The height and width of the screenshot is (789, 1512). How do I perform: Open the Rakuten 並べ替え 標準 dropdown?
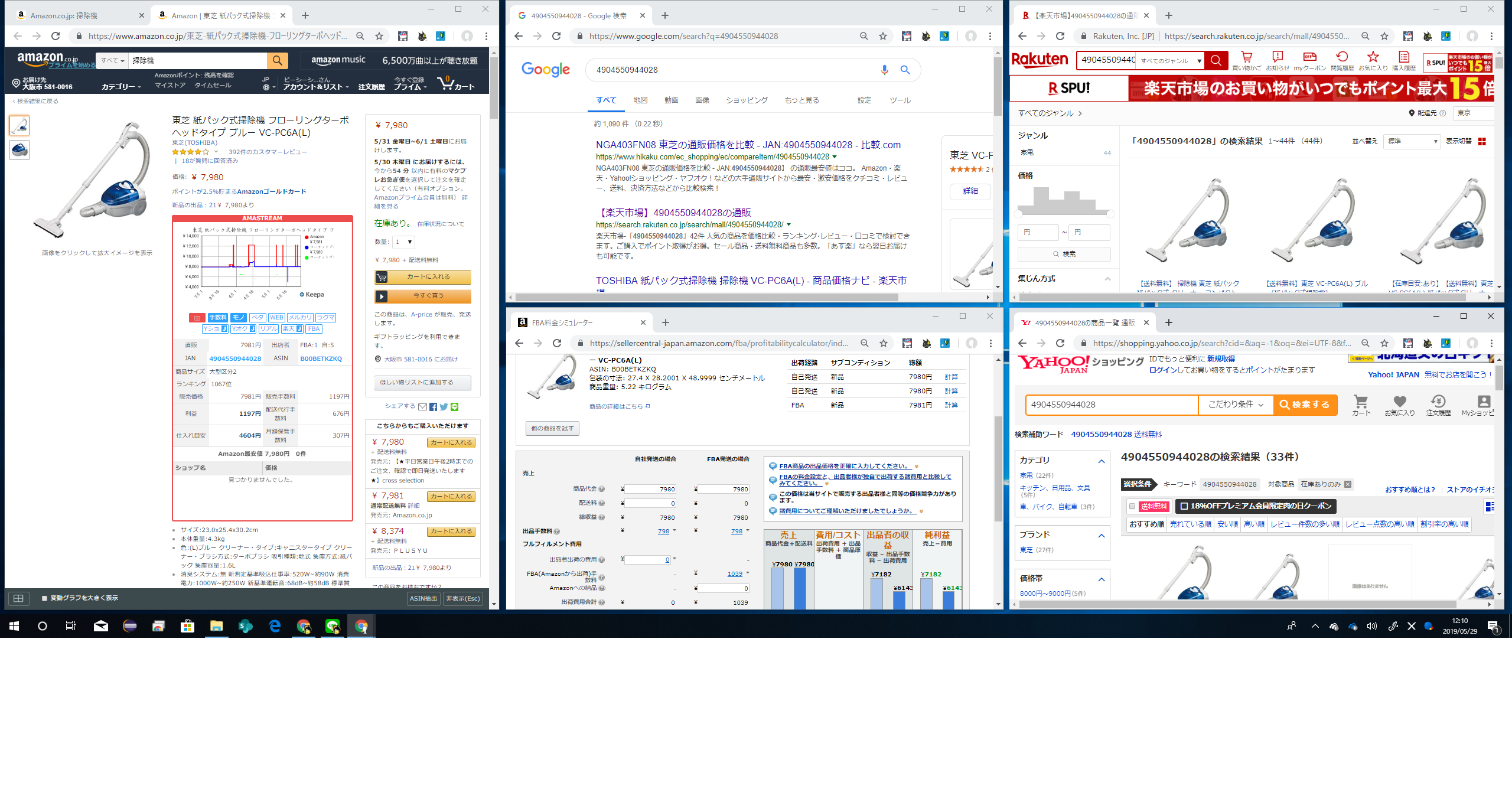1412,141
